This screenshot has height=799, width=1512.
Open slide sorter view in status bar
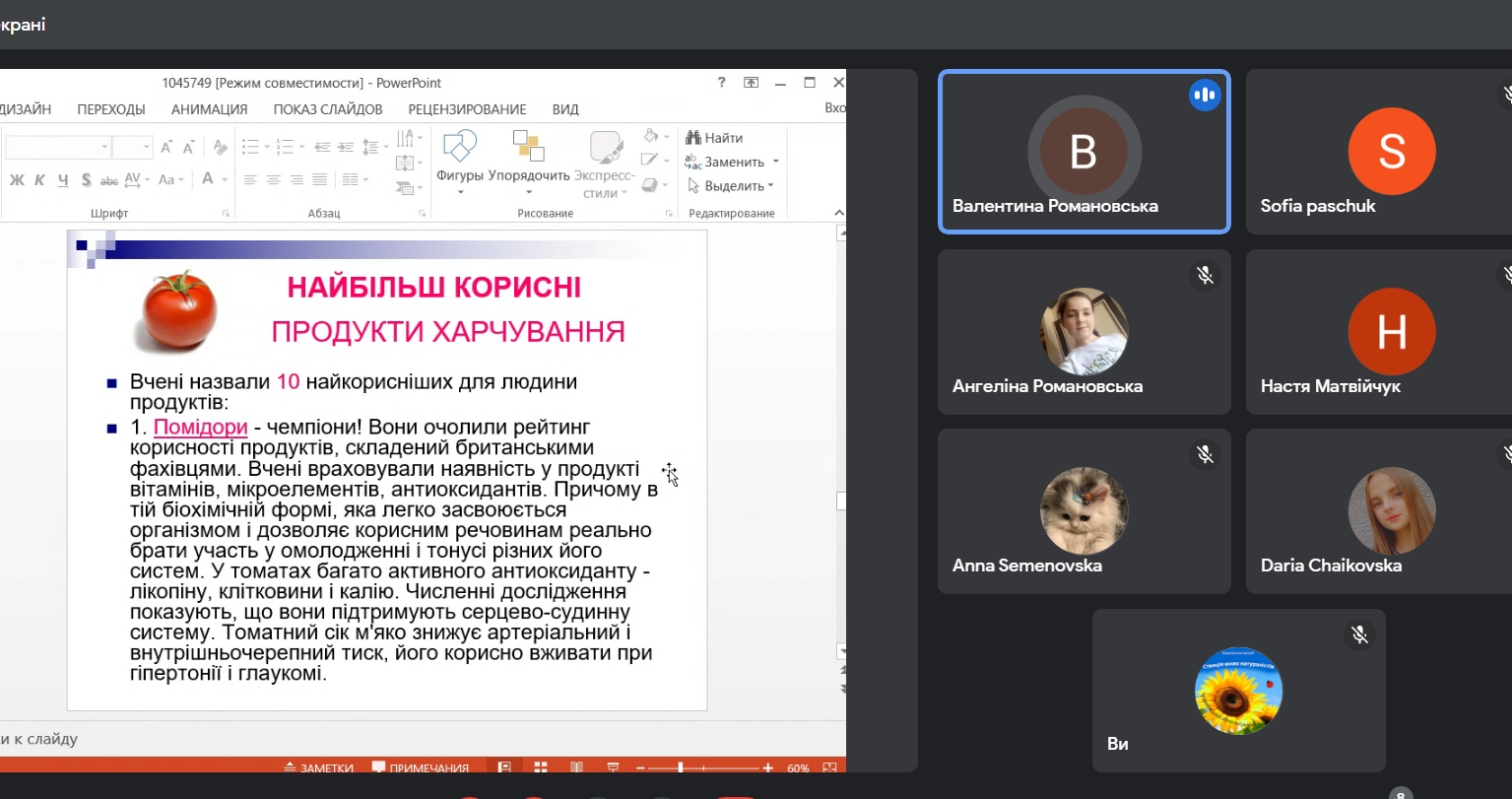541,767
